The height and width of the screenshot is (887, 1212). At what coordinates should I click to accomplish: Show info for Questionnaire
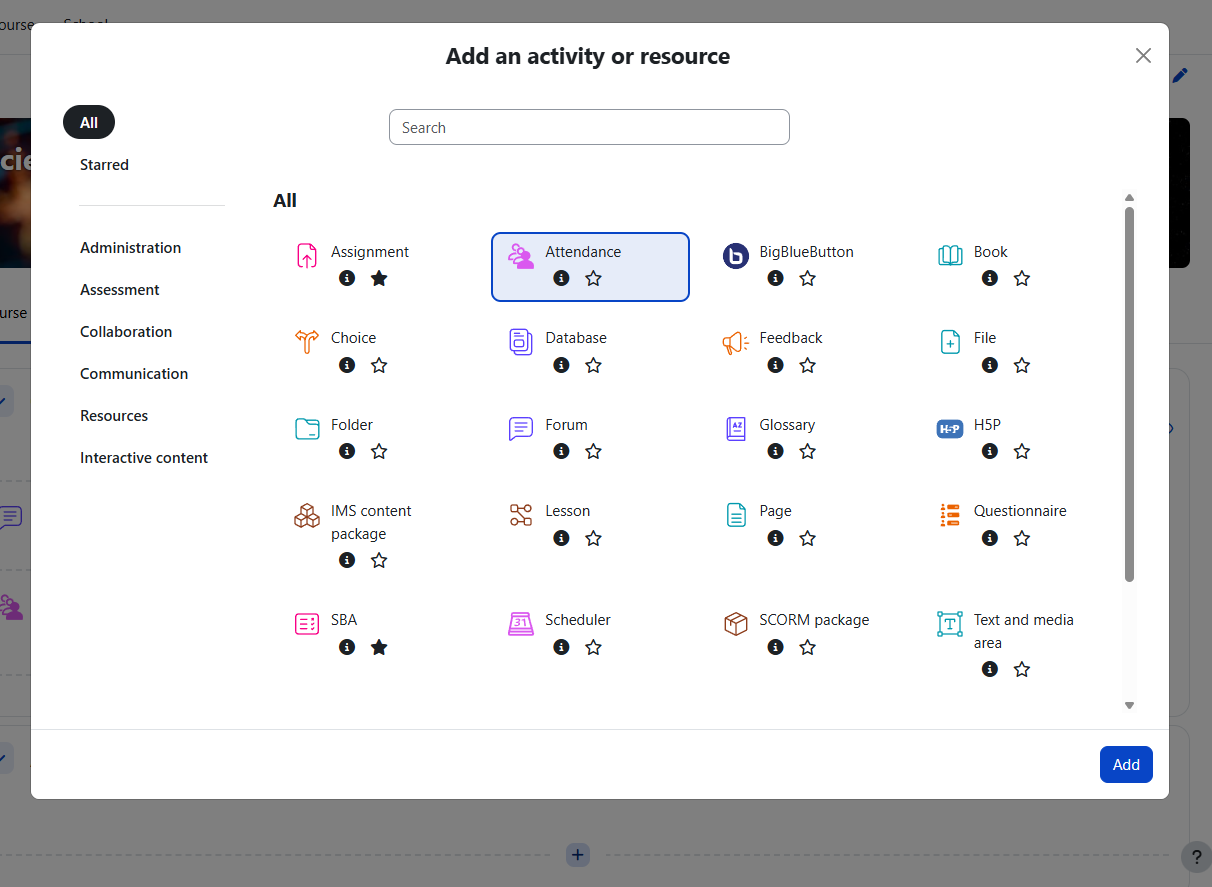click(x=990, y=538)
